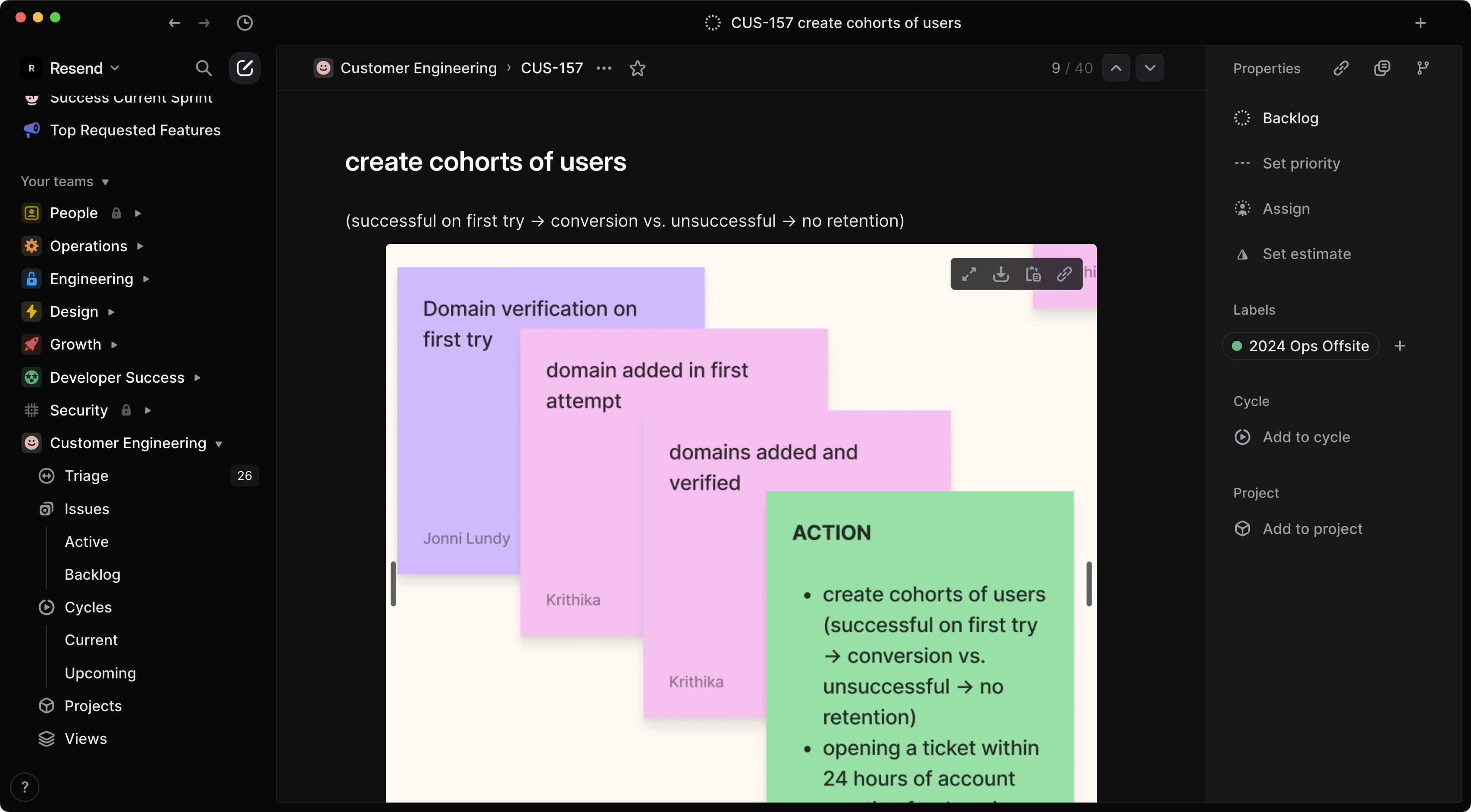Click the compose/new issue icon in sidebar
1471x812 pixels.
point(246,67)
